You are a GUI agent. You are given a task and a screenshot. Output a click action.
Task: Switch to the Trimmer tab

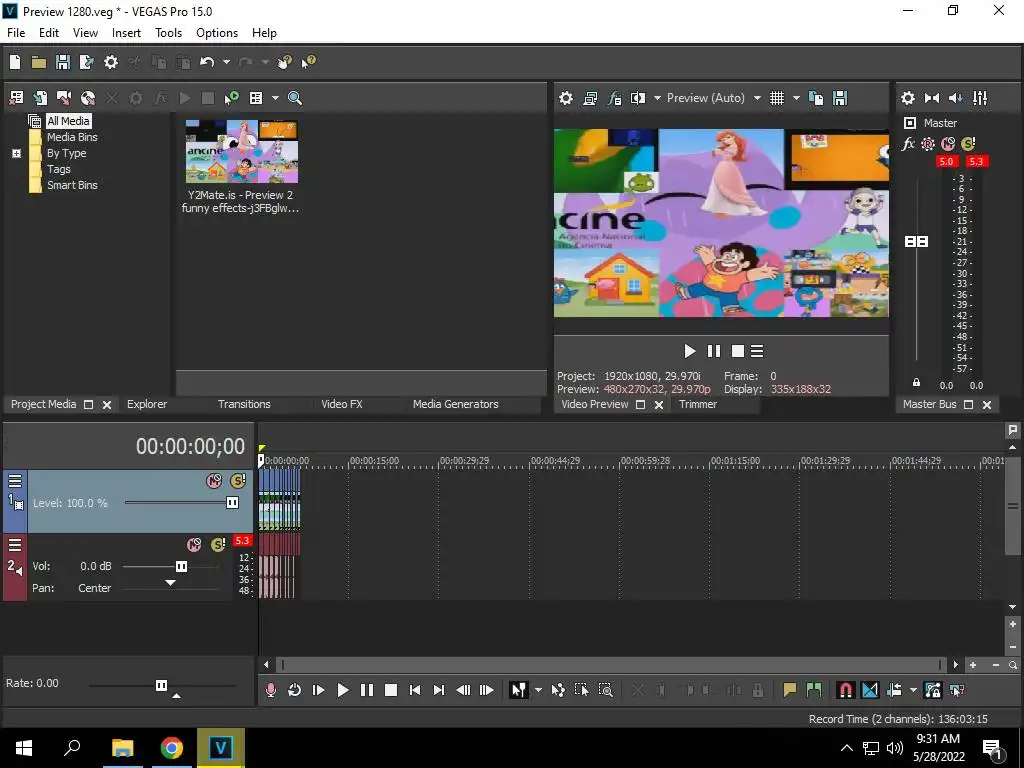(x=697, y=404)
